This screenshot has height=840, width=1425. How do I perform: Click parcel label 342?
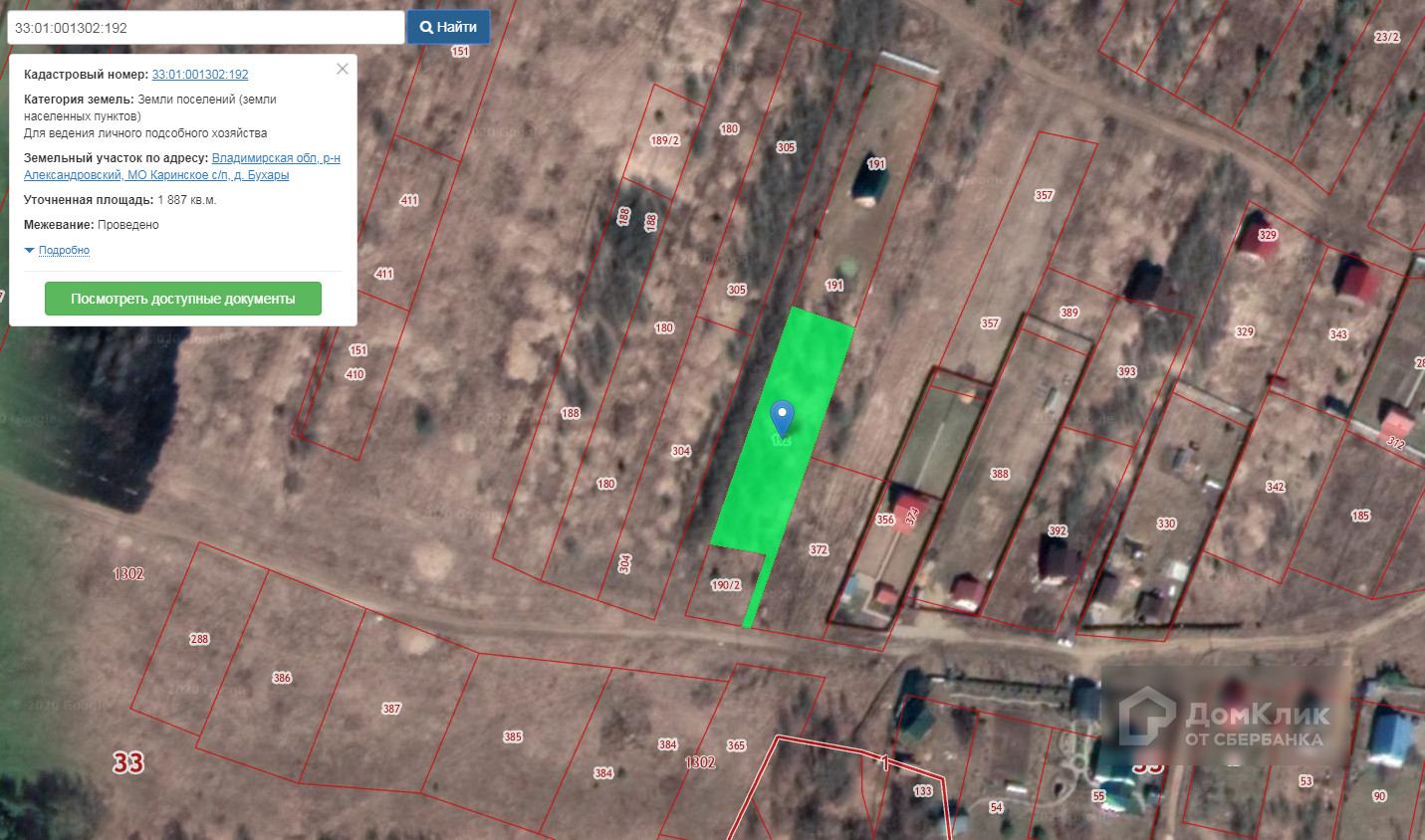click(1276, 487)
